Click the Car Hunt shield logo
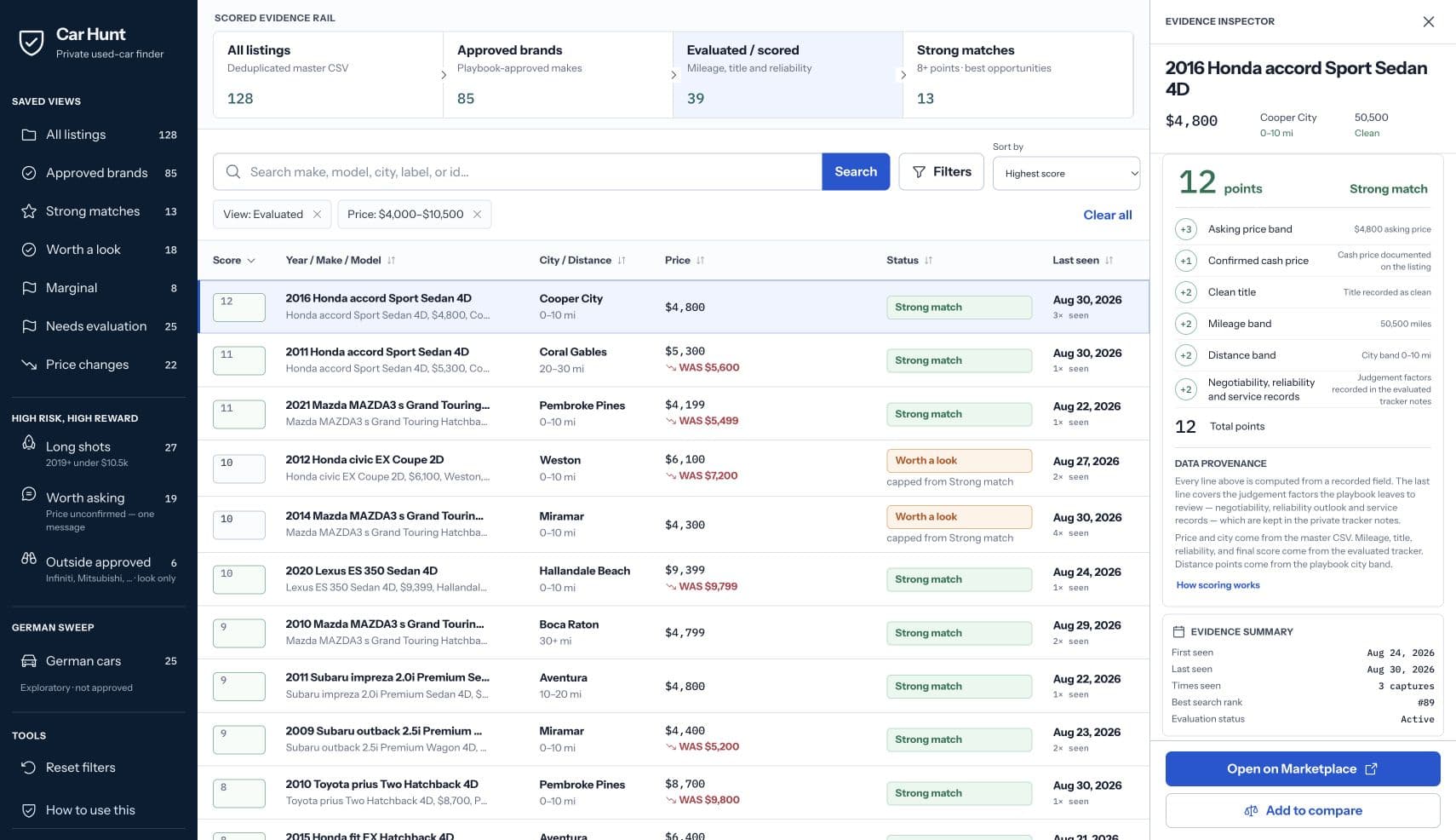Viewport: 1456px width, 840px height. [x=32, y=43]
